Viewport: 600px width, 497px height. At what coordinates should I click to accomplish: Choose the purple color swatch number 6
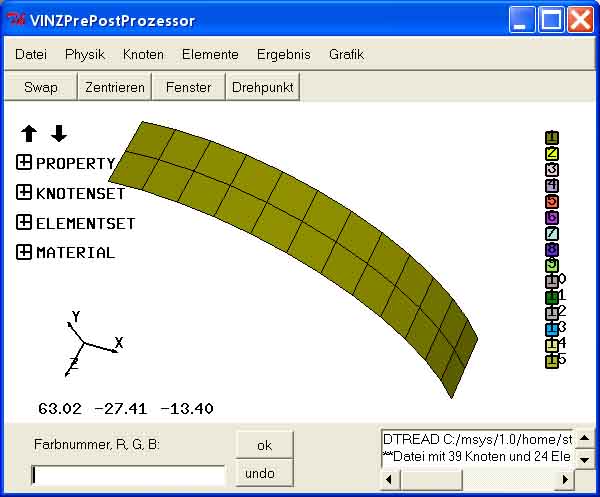pos(552,218)
